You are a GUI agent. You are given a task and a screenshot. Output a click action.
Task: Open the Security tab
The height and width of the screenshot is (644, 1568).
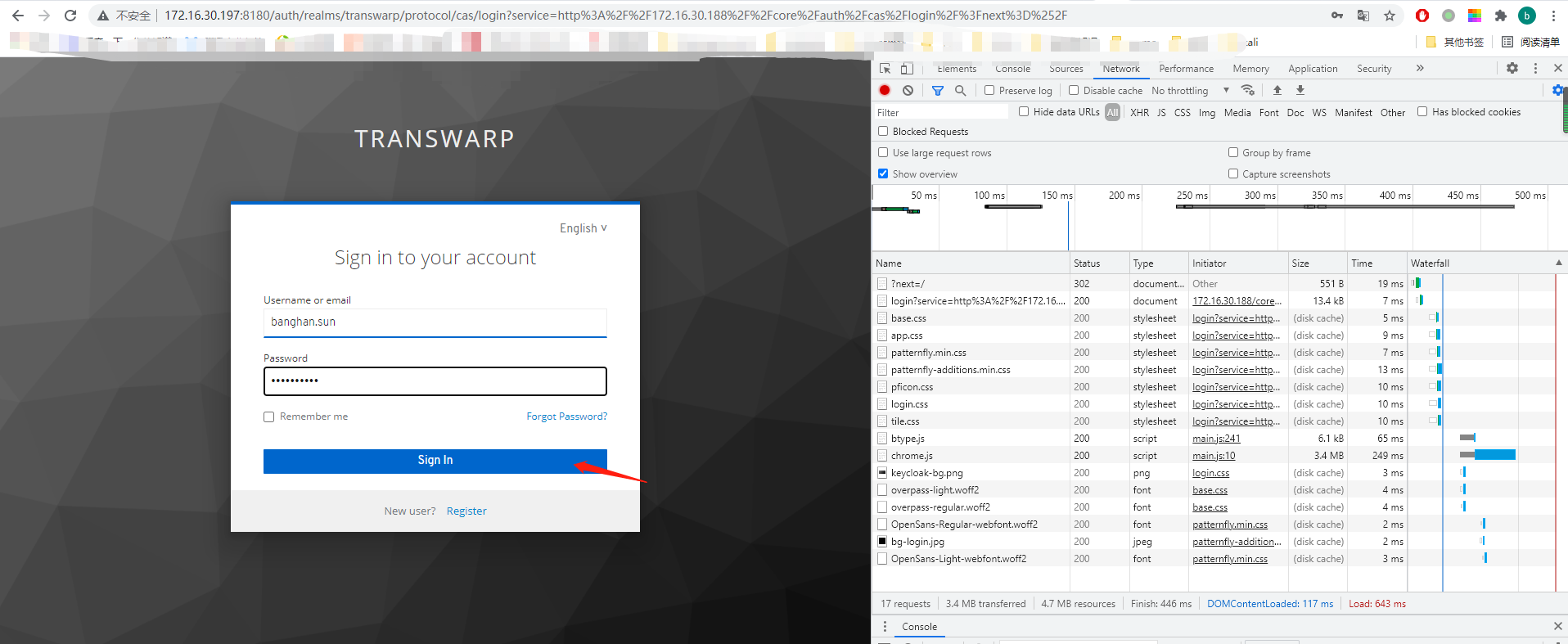click(1374, 69)
